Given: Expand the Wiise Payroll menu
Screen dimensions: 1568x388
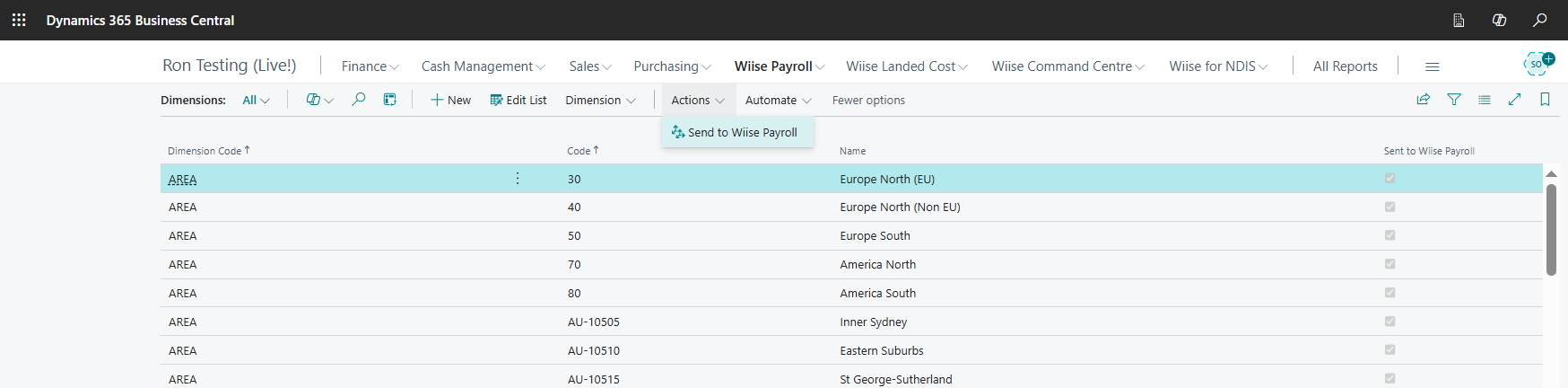Looking at the screenshot, I should [779, 66].
